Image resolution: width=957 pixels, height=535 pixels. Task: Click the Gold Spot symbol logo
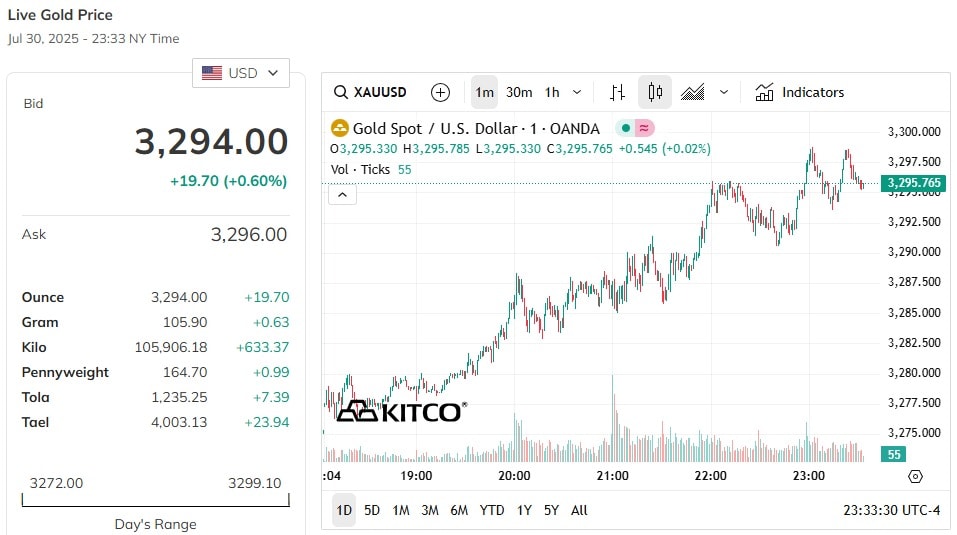[339, 128]
